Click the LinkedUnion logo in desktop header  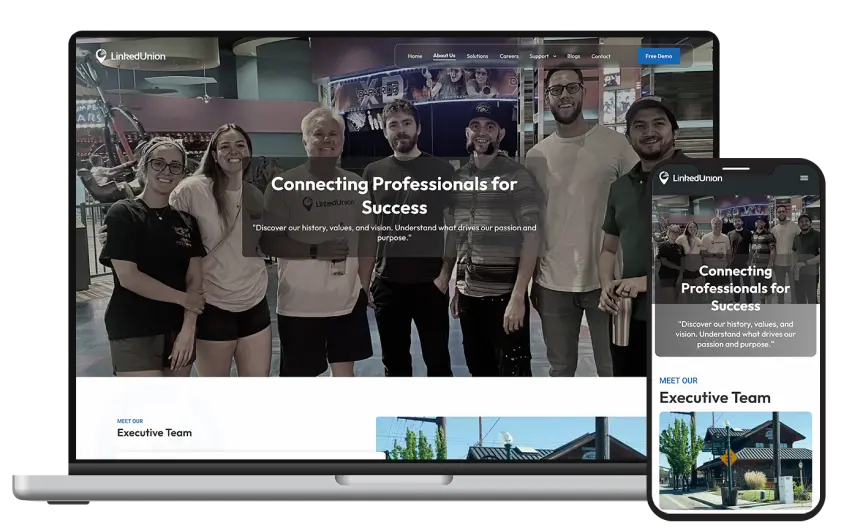coord(131,56)
